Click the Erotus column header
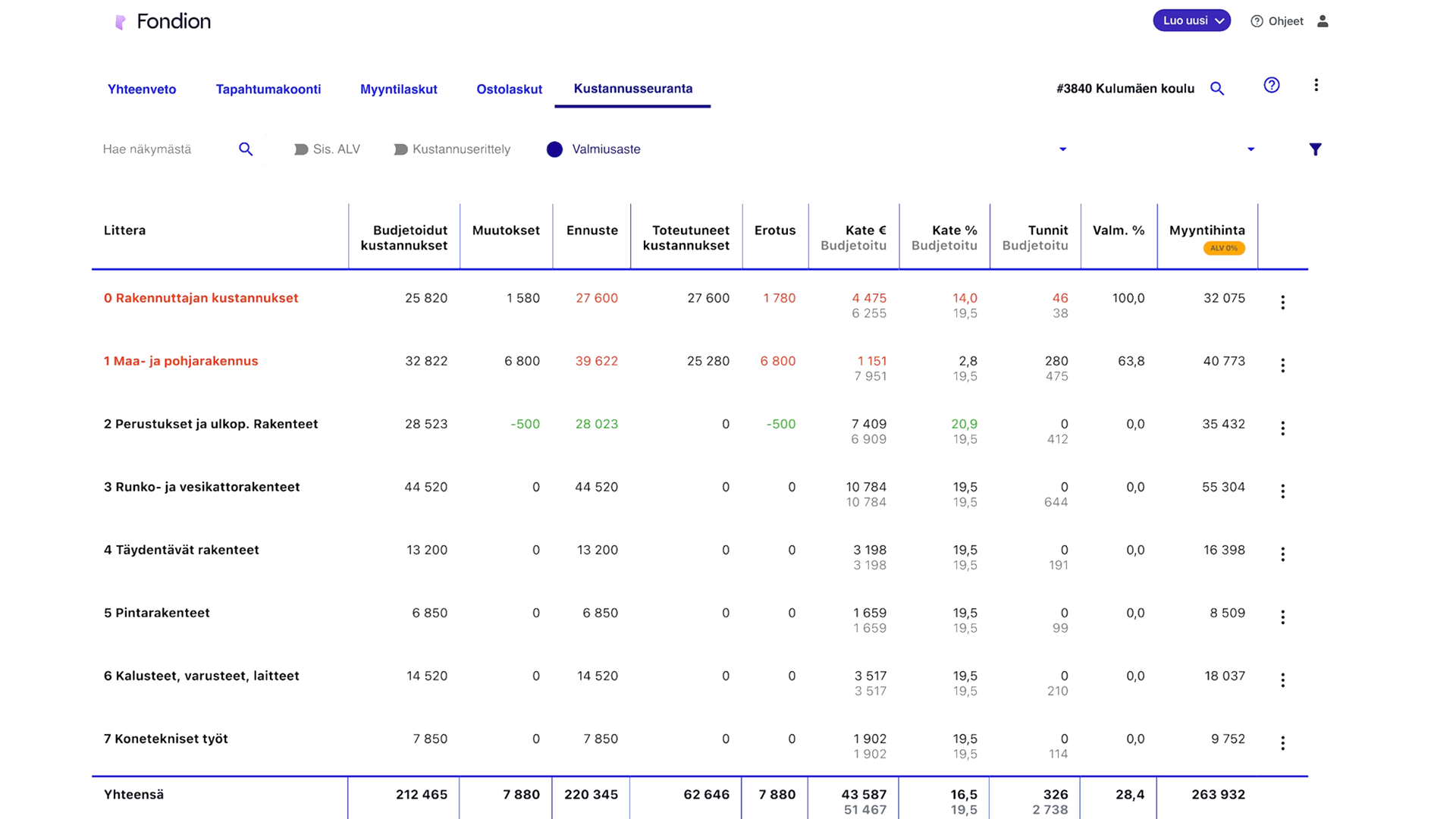The width and height of the screenshot is (1456, 819). pyautogui.click(x=775, y=231)
